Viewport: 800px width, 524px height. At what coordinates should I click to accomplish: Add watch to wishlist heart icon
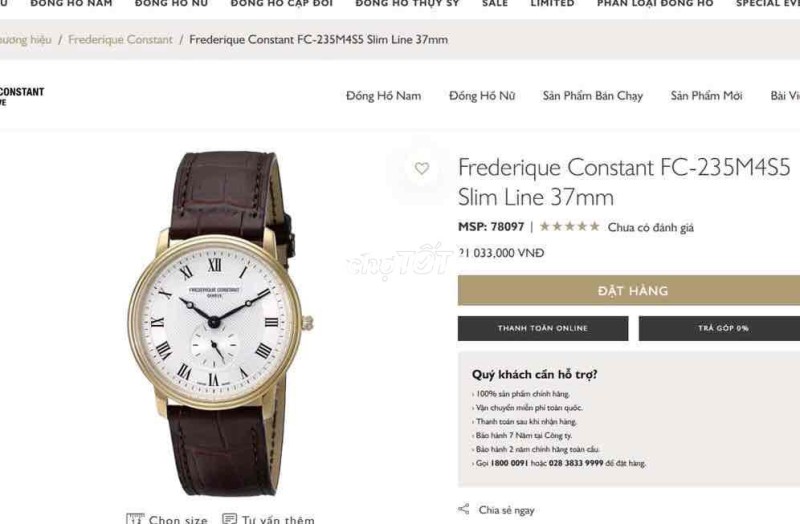pyautogui.click(x=421, y=168)
